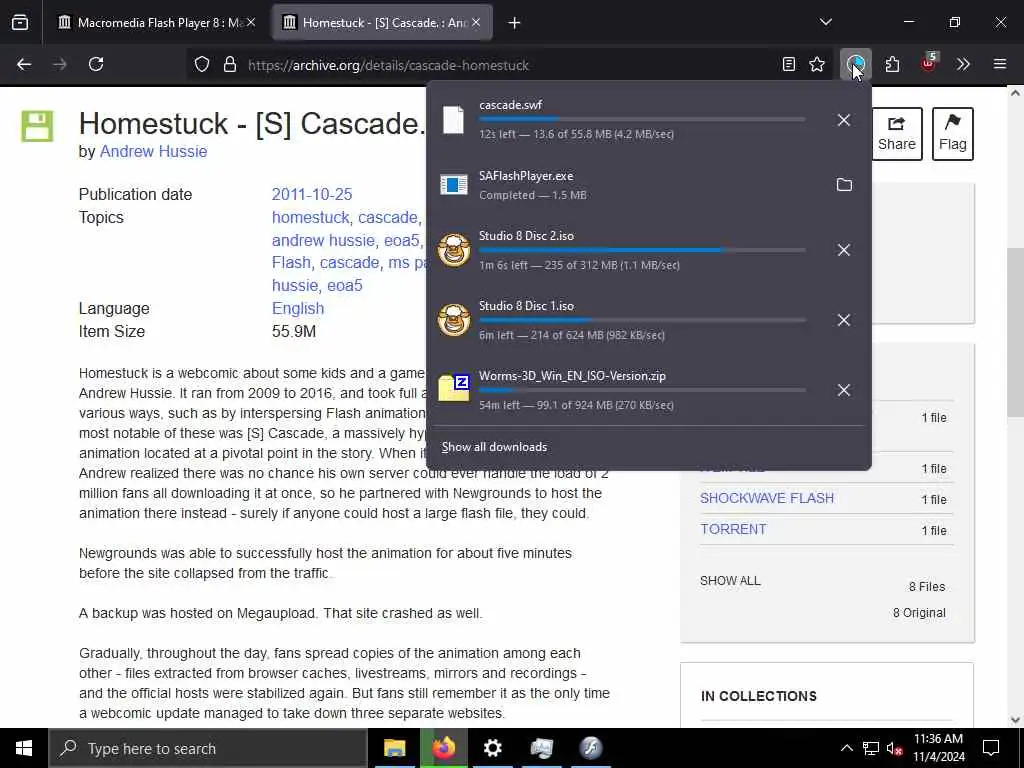
Task: Cancel the cascade.swf download
Action: click(844, 120)
